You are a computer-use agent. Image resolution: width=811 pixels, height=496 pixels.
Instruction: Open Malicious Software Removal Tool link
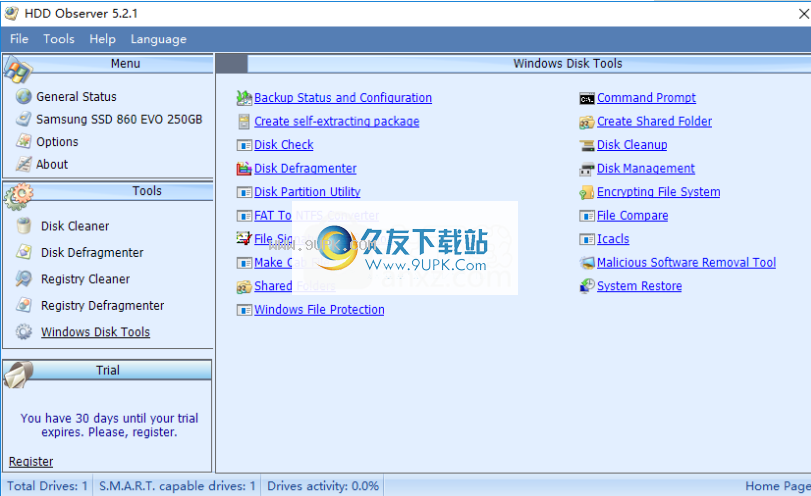[686, 263]
